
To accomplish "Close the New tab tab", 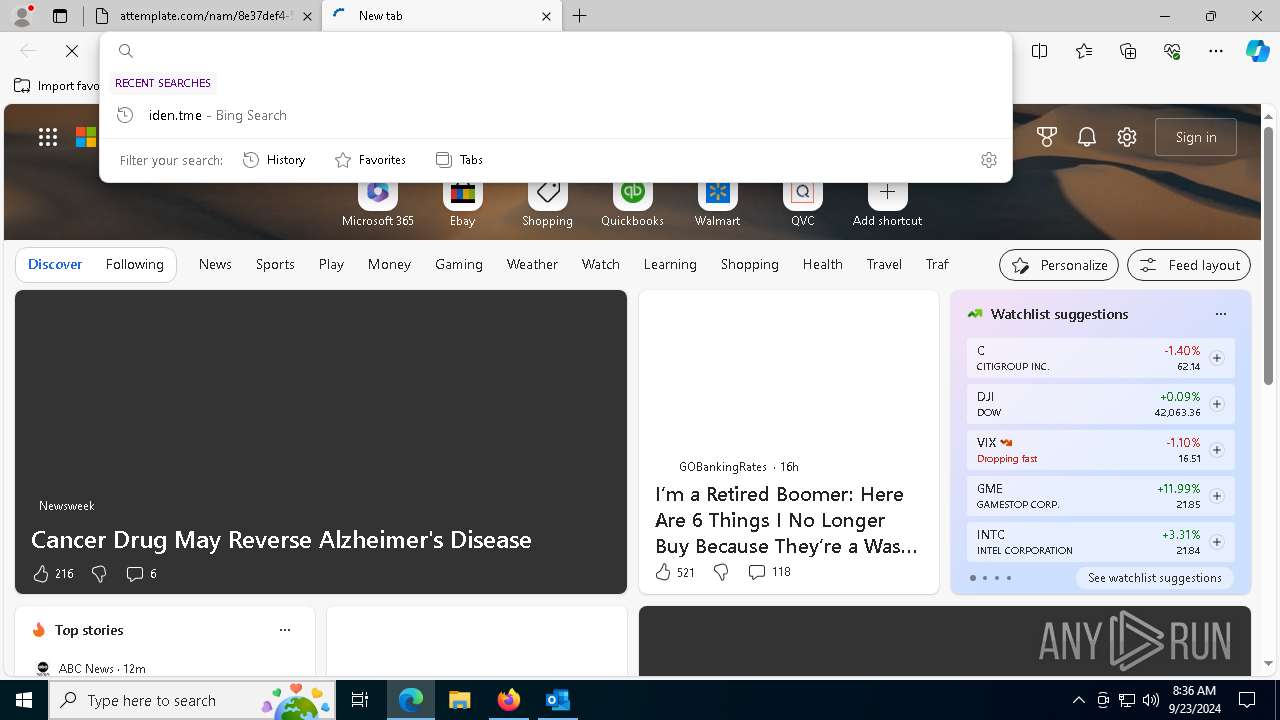I will [x=546, y=16].
